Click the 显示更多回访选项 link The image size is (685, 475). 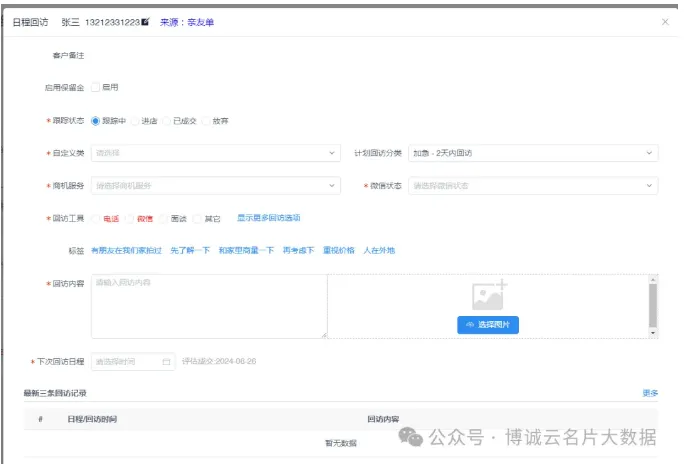pos(268,218)
